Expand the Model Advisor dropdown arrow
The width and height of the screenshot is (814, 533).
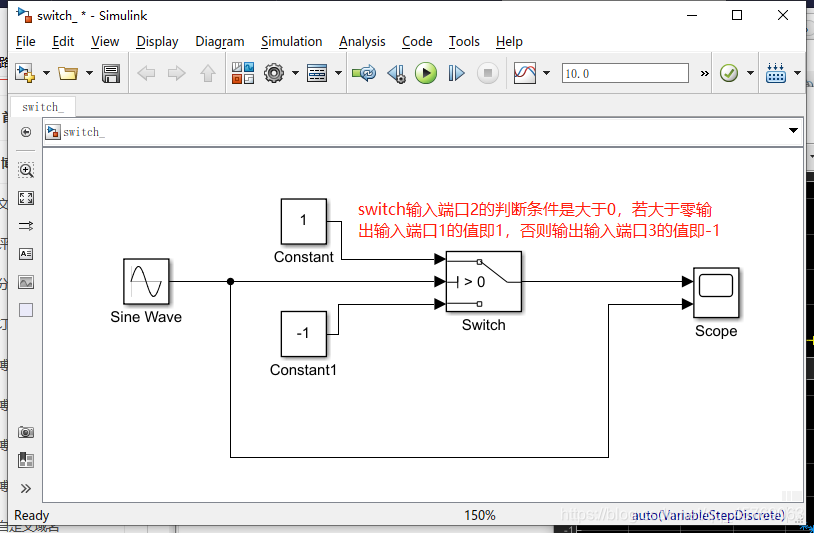(750, 73)
